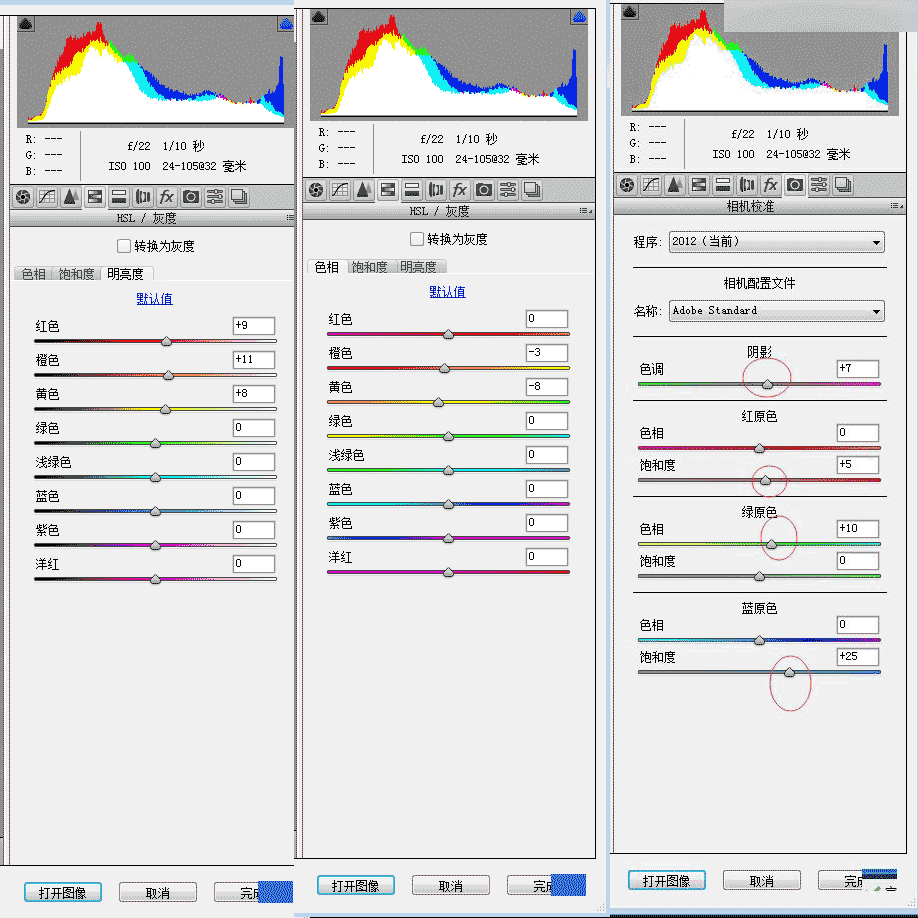Viewport: 918px width, 918px height.
Task: Select 明亮度 tab in Luminance panel
Action: click(x=126, y=274)
